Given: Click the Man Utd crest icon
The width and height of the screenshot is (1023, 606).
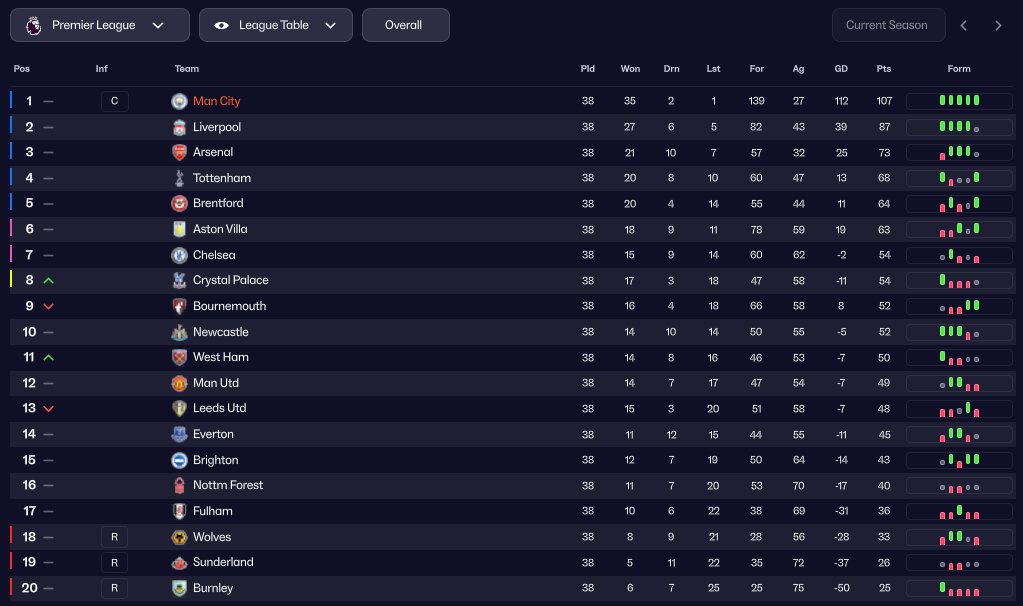Looking at the screenshot, I should 179,383.
